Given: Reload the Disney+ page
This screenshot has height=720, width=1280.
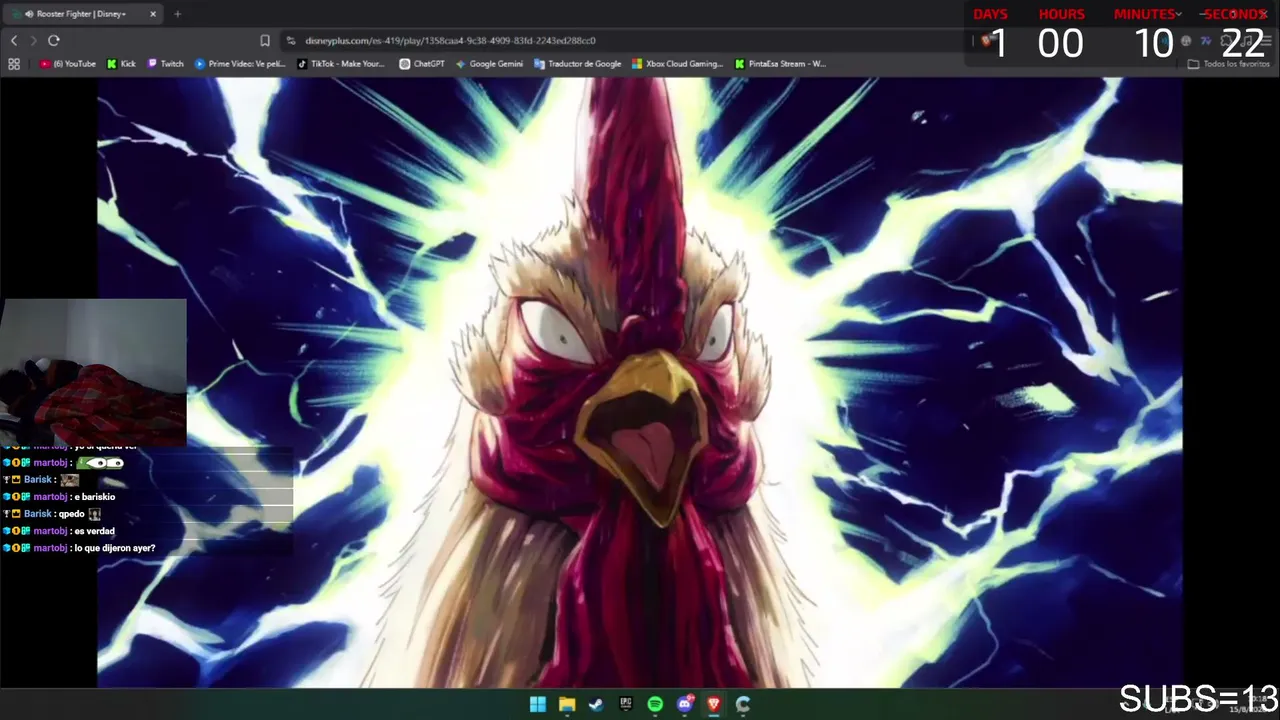Looking at the screenshot, I should [x=53, y=40].
